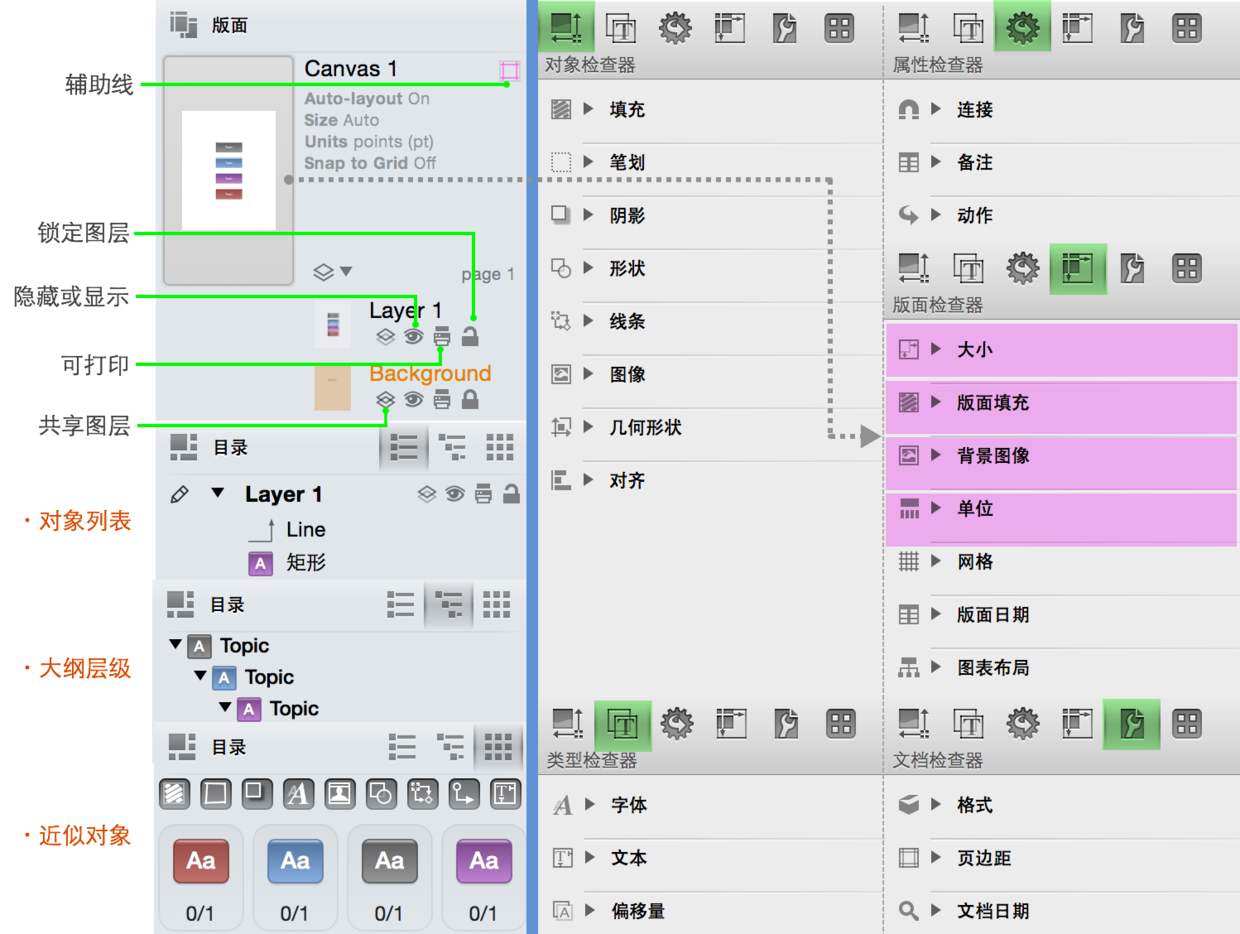Screen dimensions: 1240x934
Task: Expand the 连接 section
Action: (x=937, y=109)
